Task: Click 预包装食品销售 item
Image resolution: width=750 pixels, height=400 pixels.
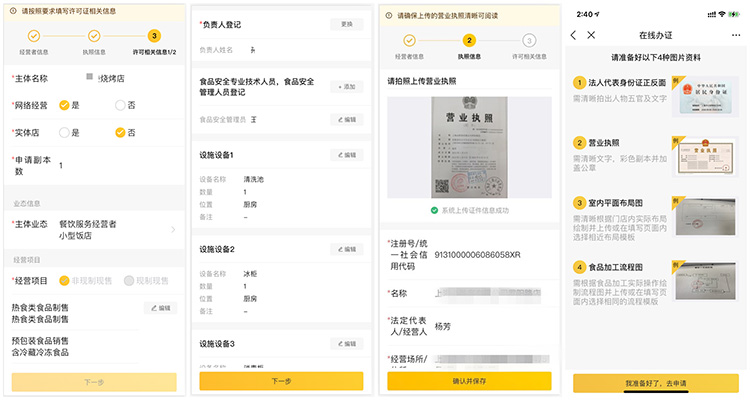Action: (x=40, y=341)
